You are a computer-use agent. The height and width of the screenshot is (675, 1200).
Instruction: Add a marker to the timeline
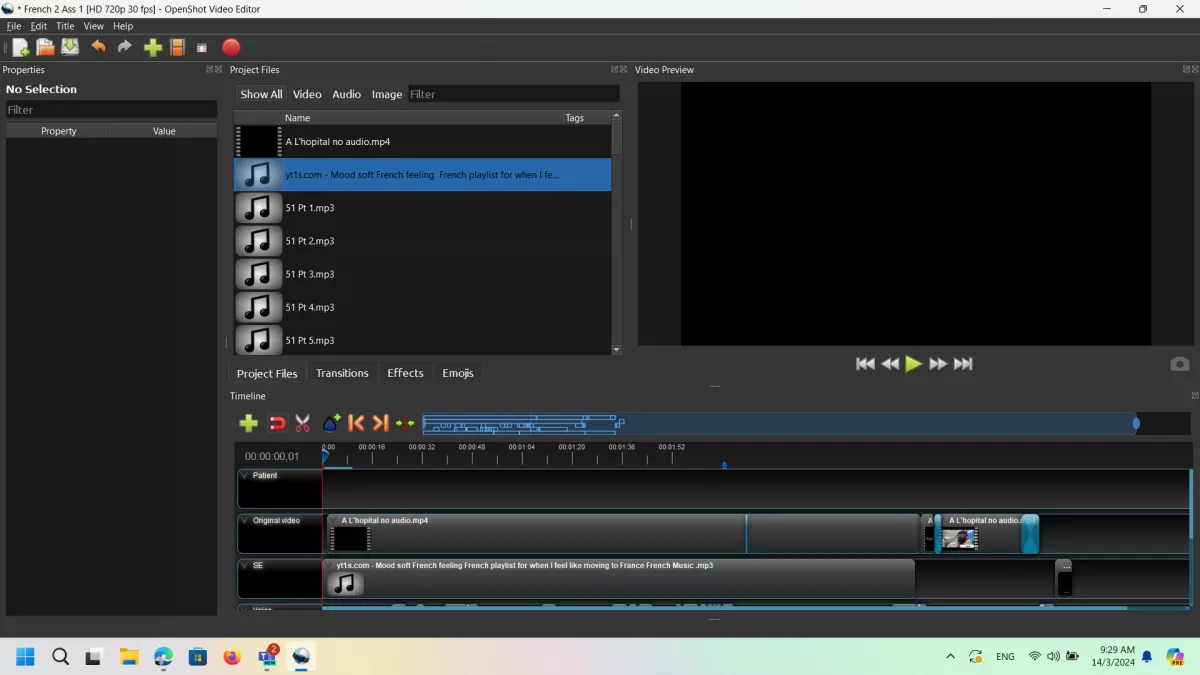click(x=330, y=423)
